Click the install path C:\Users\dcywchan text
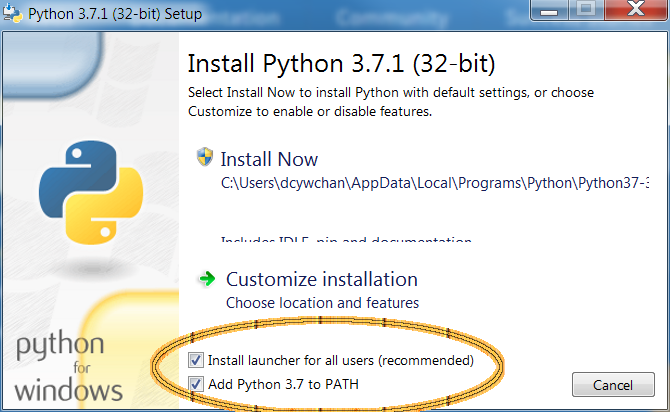Viewport: 670px width, 412px height. 435,183
